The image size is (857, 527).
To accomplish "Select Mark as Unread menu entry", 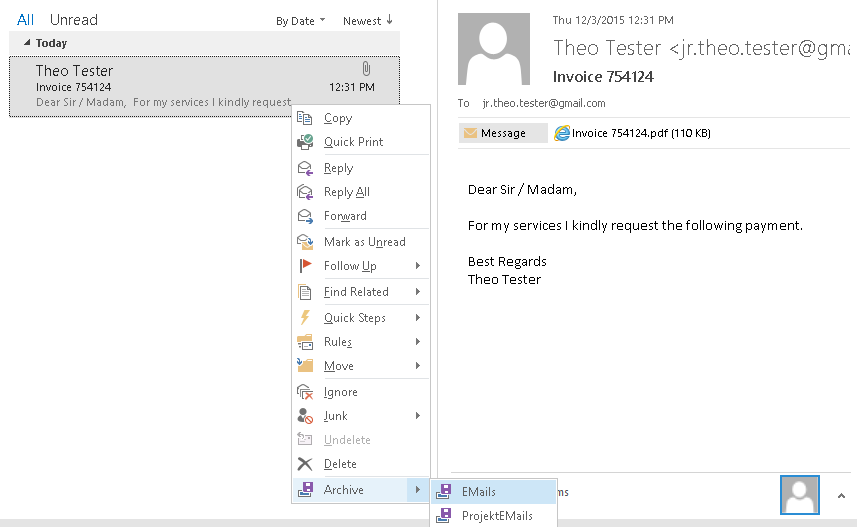I will point(364,242).
